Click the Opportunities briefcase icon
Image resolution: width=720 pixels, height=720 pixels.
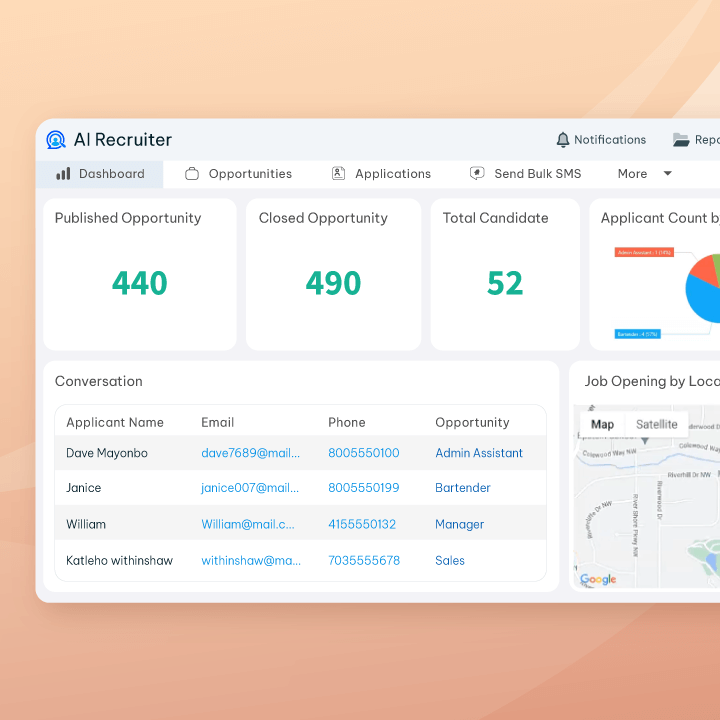click(x=192, y=174)
